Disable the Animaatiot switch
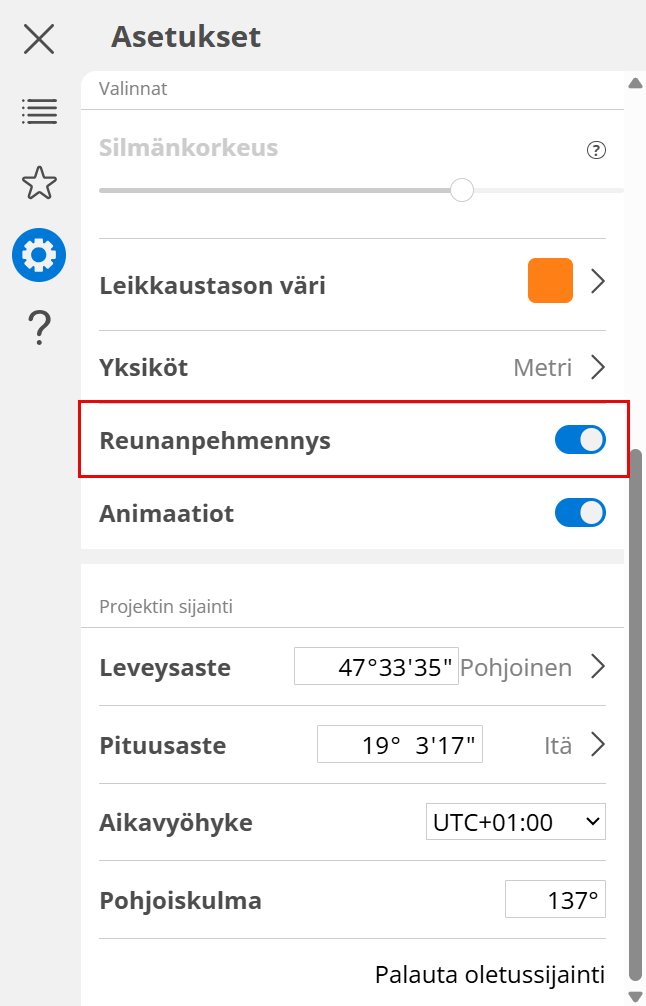646x1006 pixels. (580, 513)
